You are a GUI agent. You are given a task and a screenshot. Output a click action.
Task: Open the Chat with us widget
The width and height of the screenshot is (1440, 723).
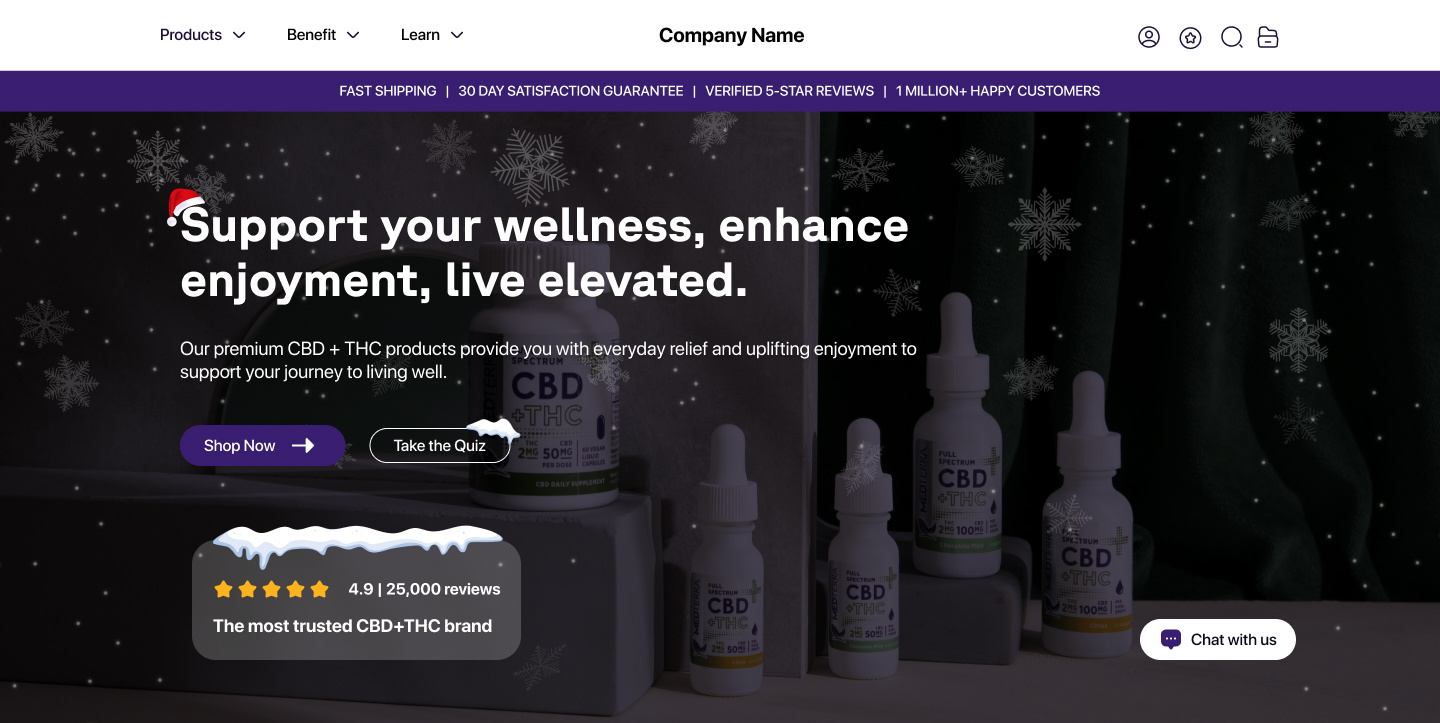[1218, 639]
